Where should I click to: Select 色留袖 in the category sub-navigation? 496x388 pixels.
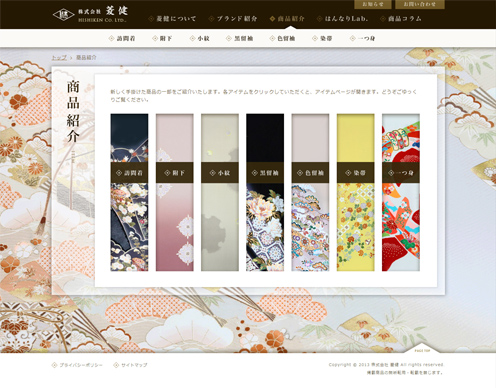[x=282, y=38]
